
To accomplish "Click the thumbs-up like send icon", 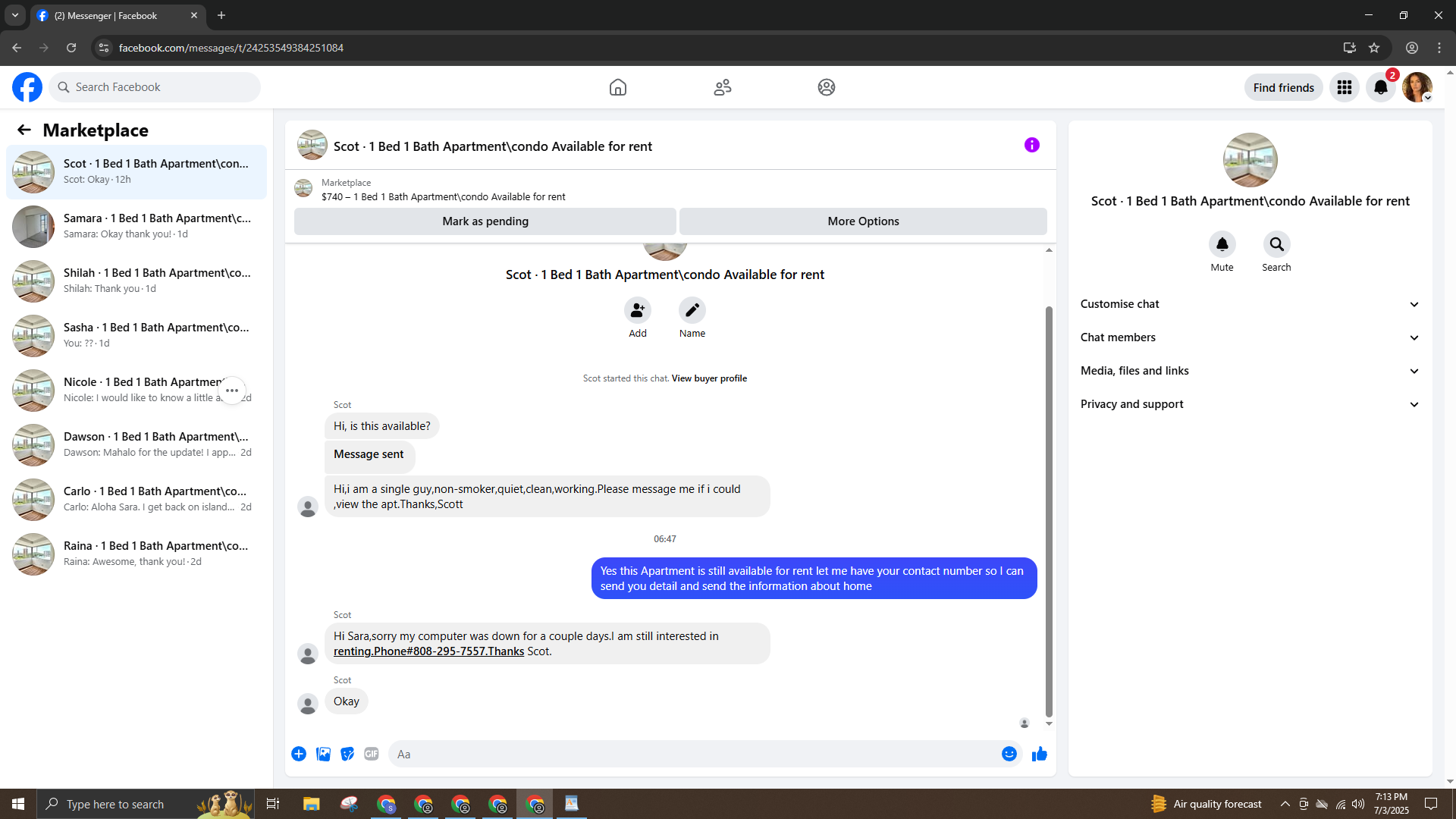I will 1039,754.
